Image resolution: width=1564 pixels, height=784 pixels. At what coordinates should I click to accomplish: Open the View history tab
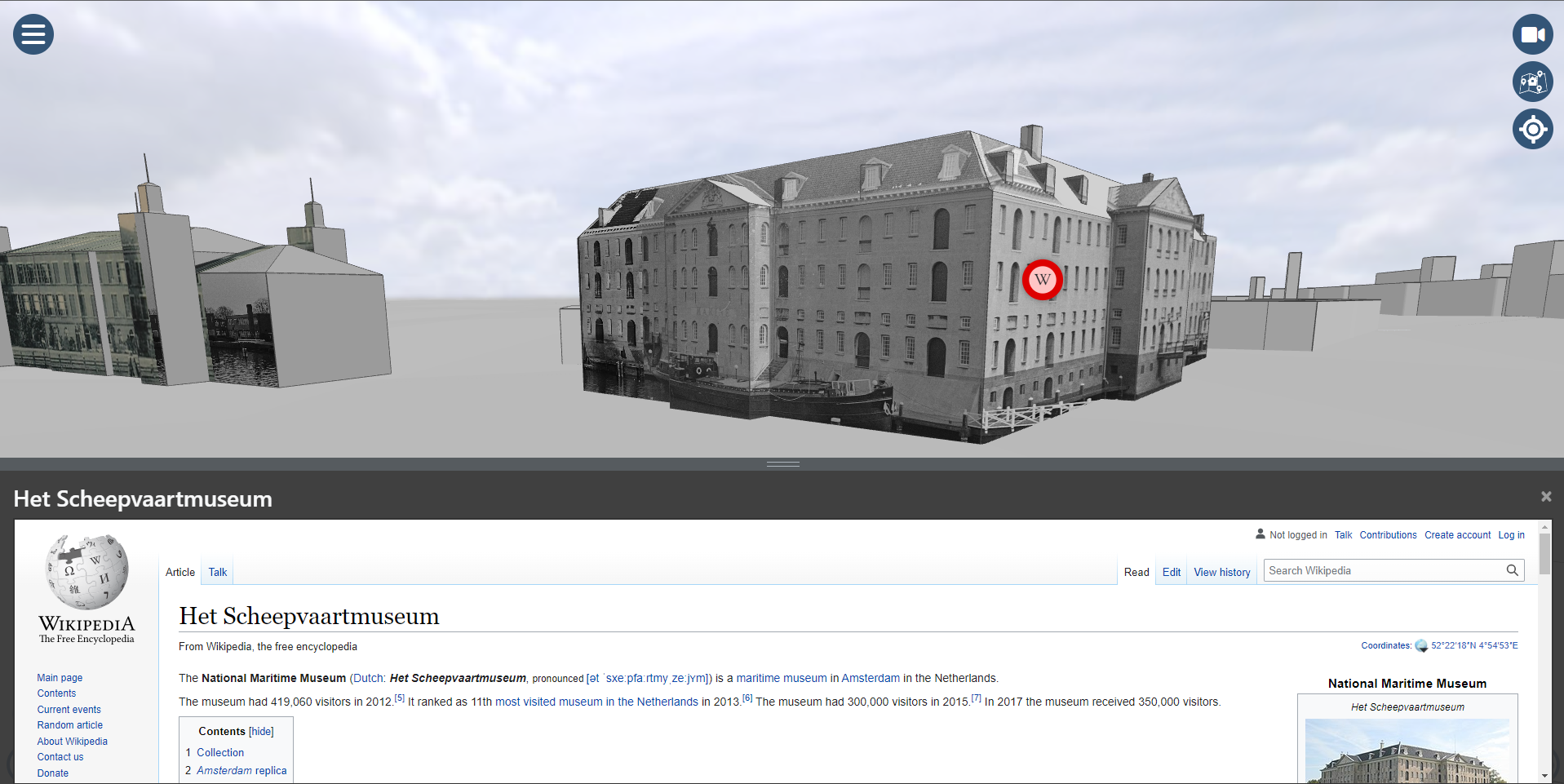(1222, 573)
